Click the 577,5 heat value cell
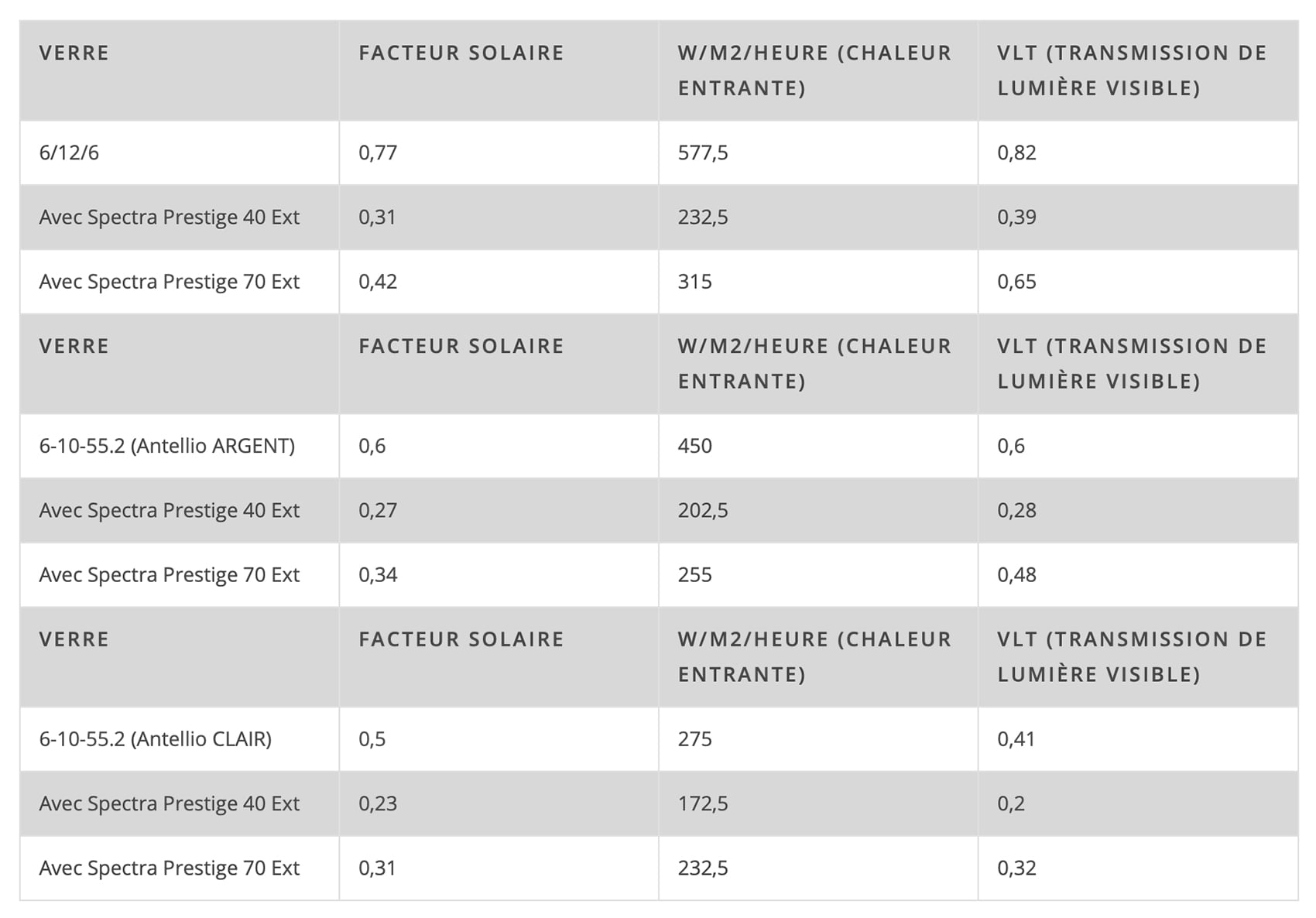Screen dimensions: 1316x918 point(703,152)
